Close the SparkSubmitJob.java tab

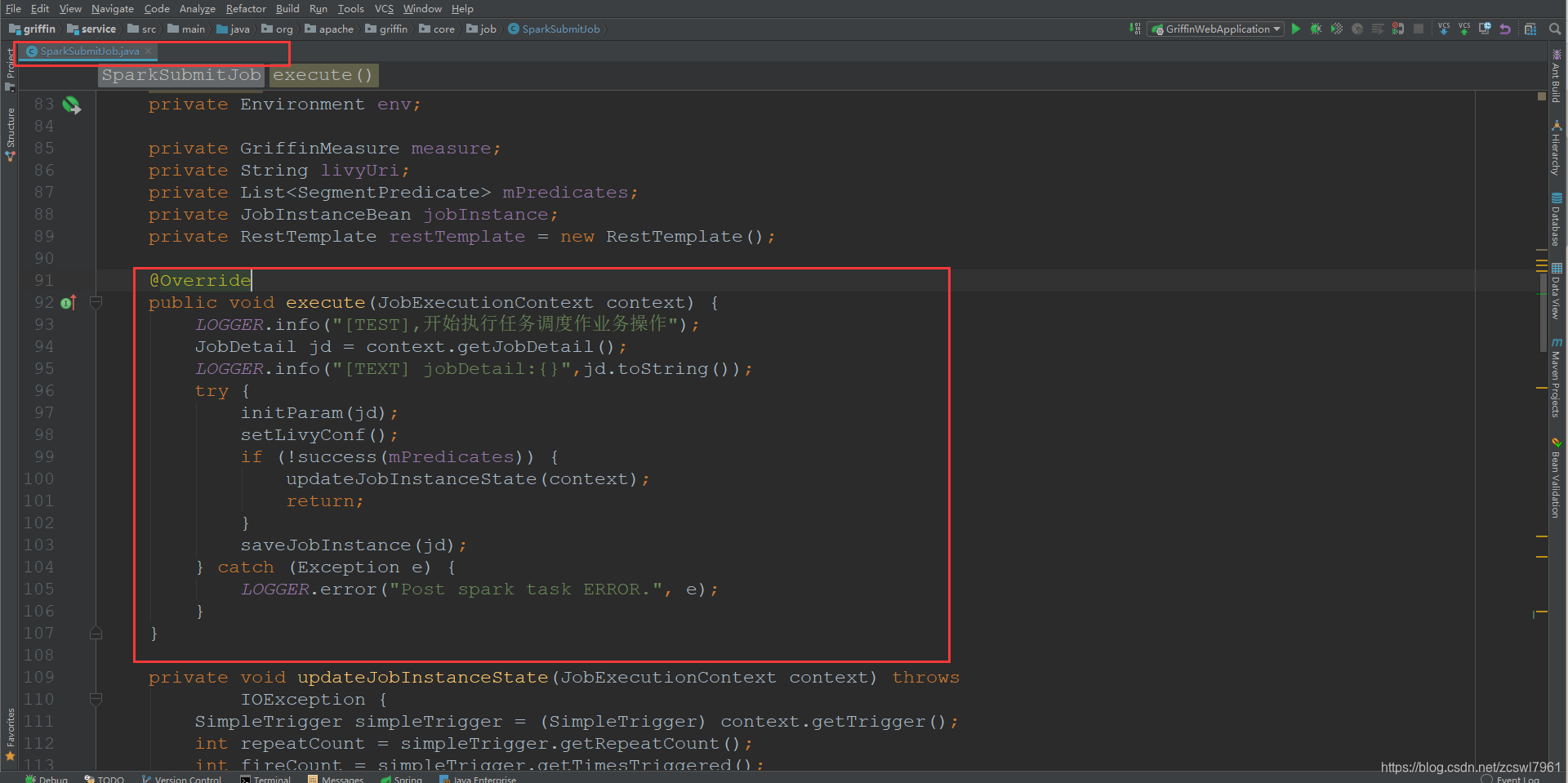[148, 51]
